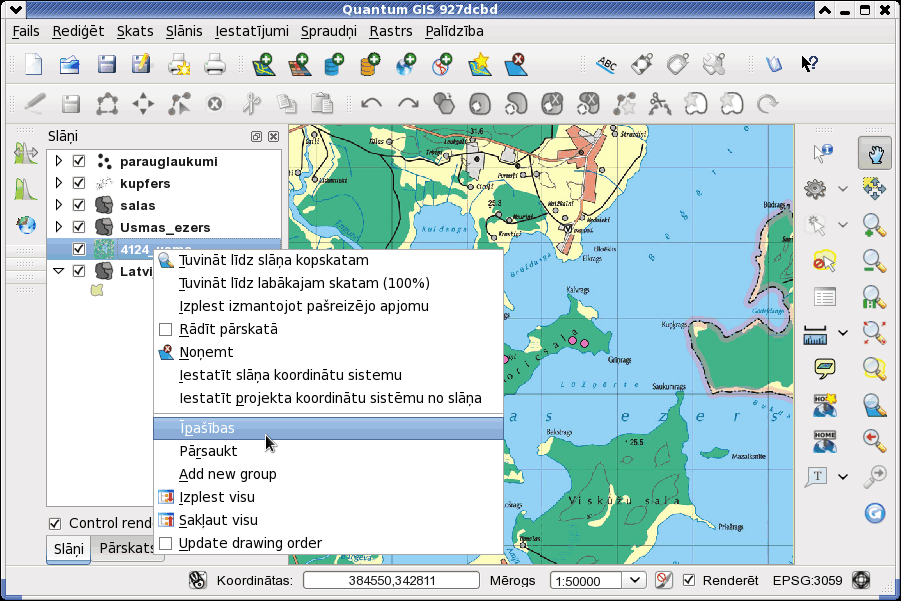Expand the Usmas_ezers layer tree
This screenshot has width=901, height=601.
(x=59, y=226)
